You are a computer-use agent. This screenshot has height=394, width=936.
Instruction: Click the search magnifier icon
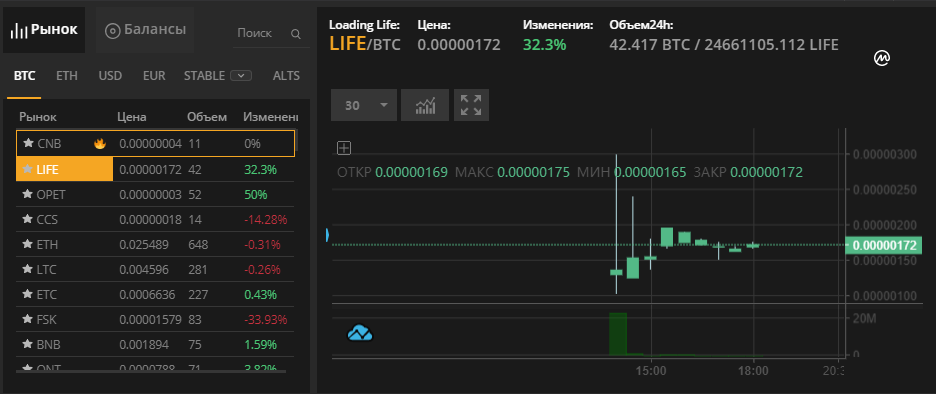[x=295, y=33]
